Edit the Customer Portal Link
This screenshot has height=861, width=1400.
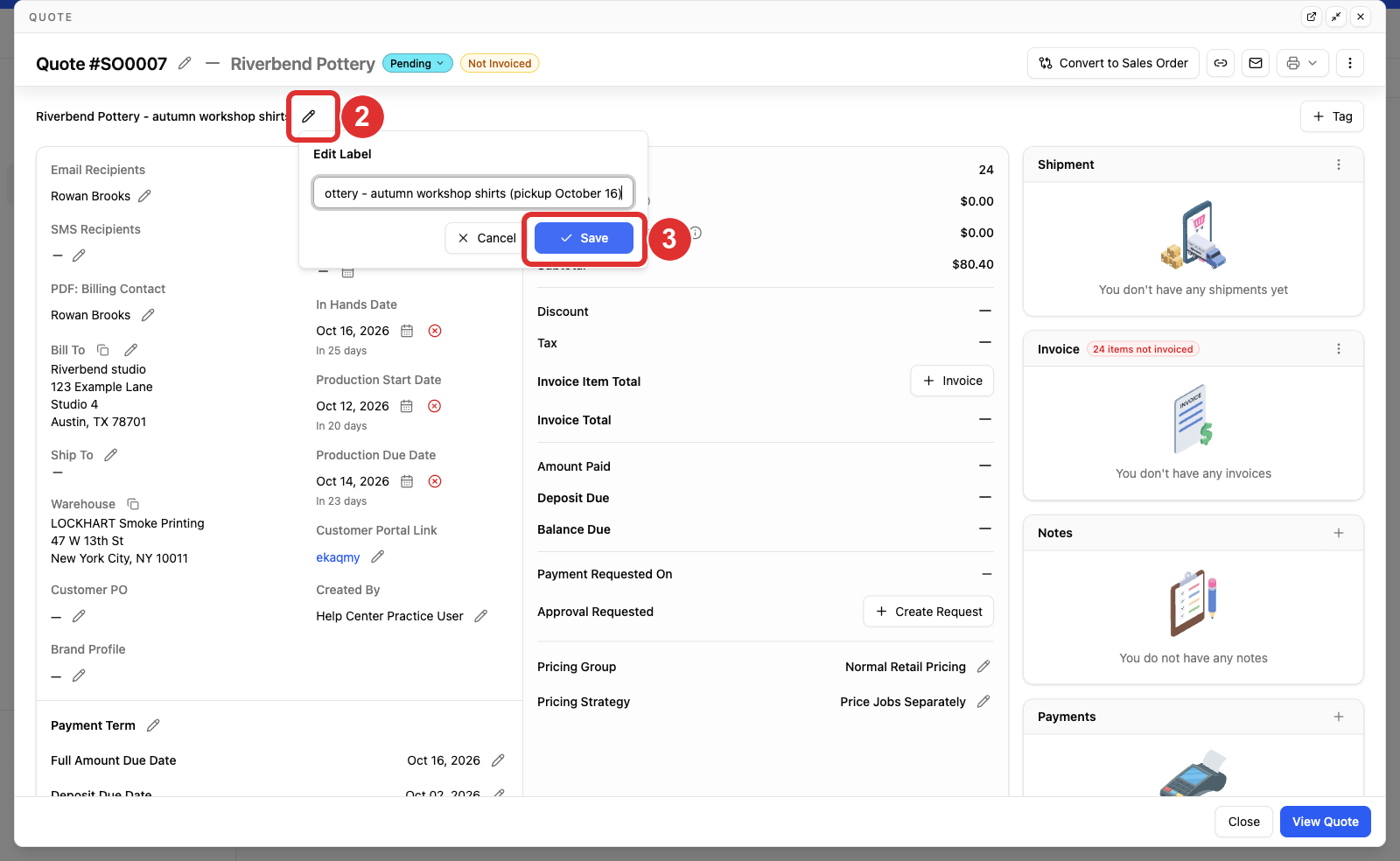pyautogui.click(x=378, y=556)
